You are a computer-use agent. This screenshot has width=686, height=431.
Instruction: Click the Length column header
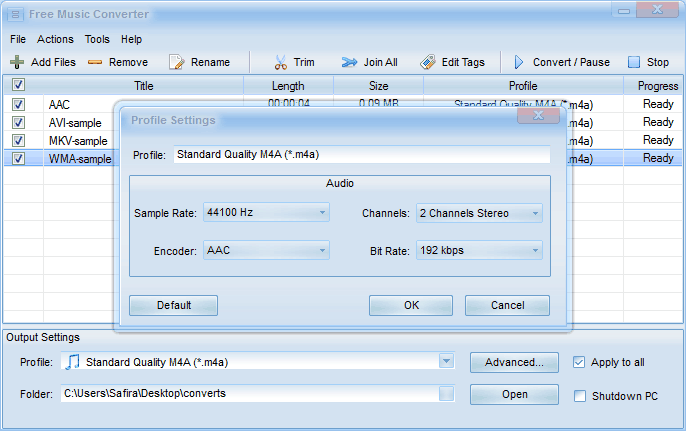click(288, 86)
